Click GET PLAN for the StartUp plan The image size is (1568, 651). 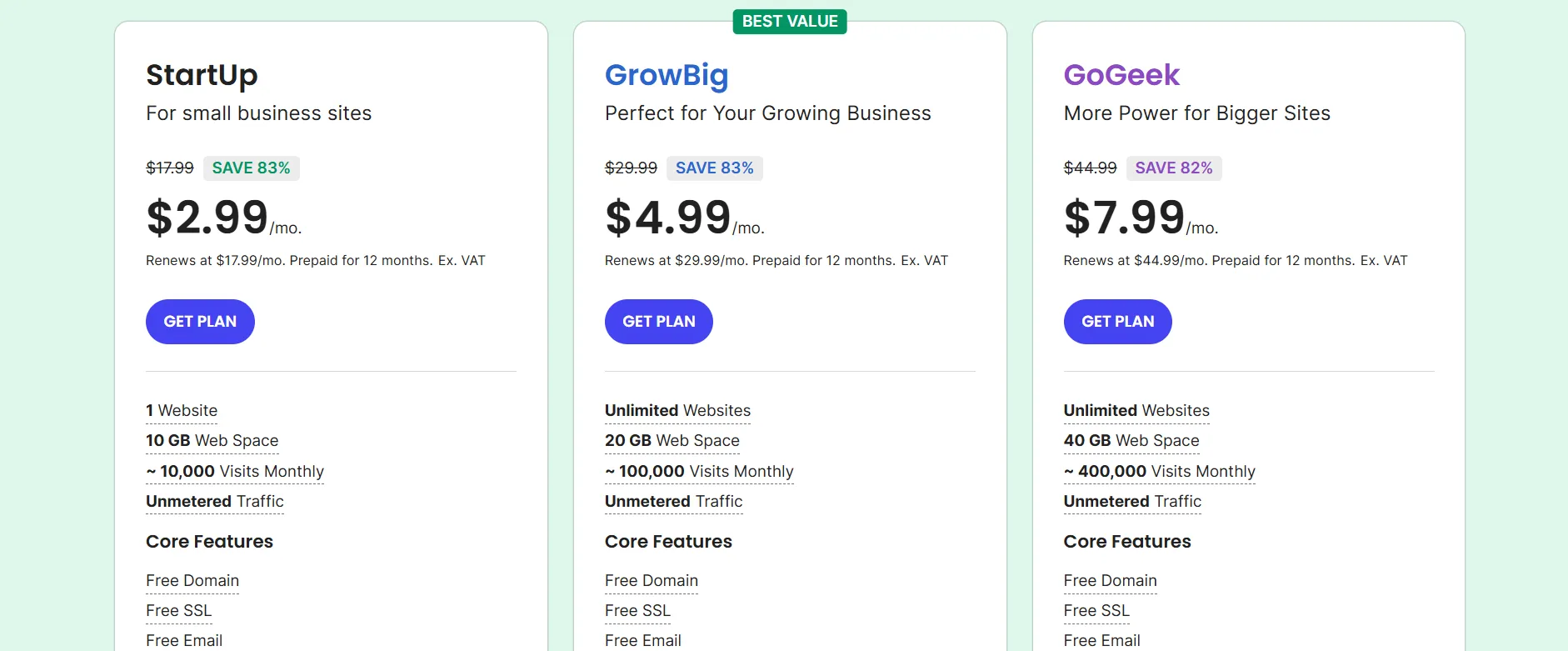tap(200, 321)
